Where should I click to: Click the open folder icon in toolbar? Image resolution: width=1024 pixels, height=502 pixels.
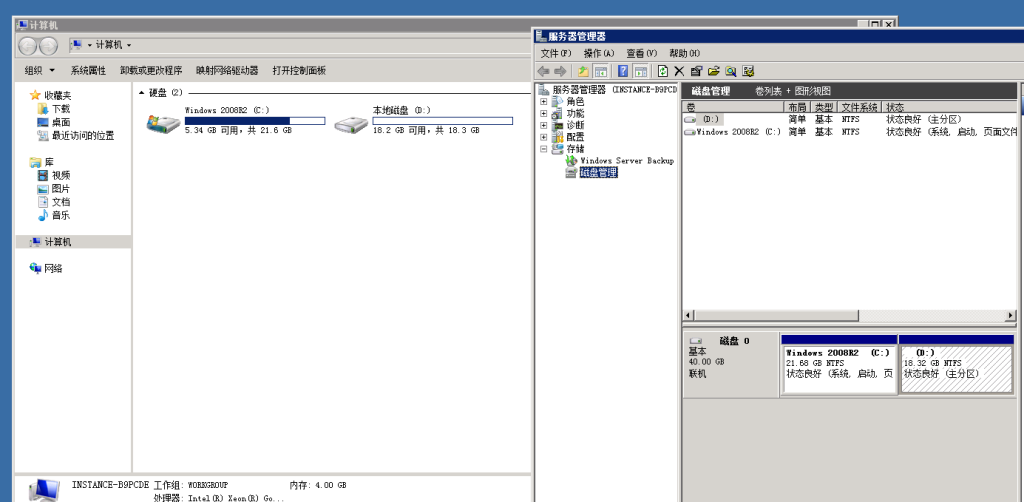[x=713, y=71]
